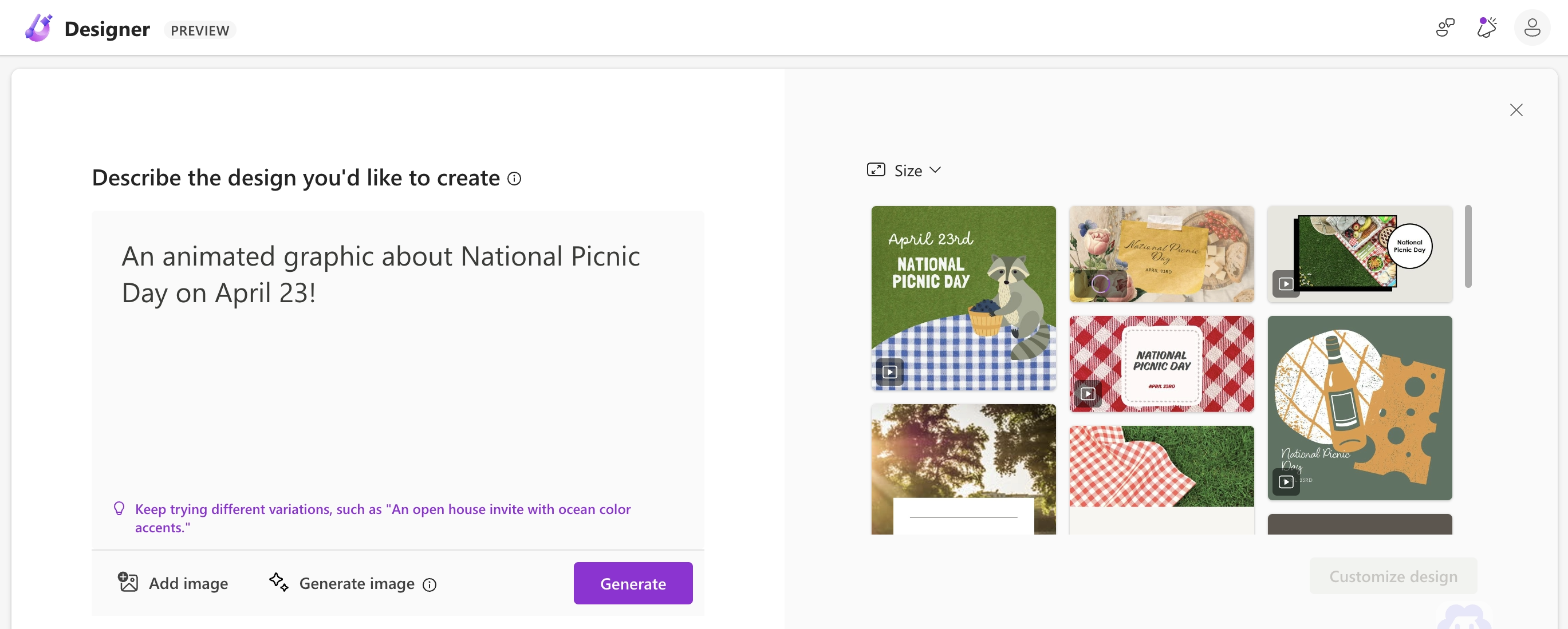
Task: Expand the Size dropdown
Action: [917, 171]
